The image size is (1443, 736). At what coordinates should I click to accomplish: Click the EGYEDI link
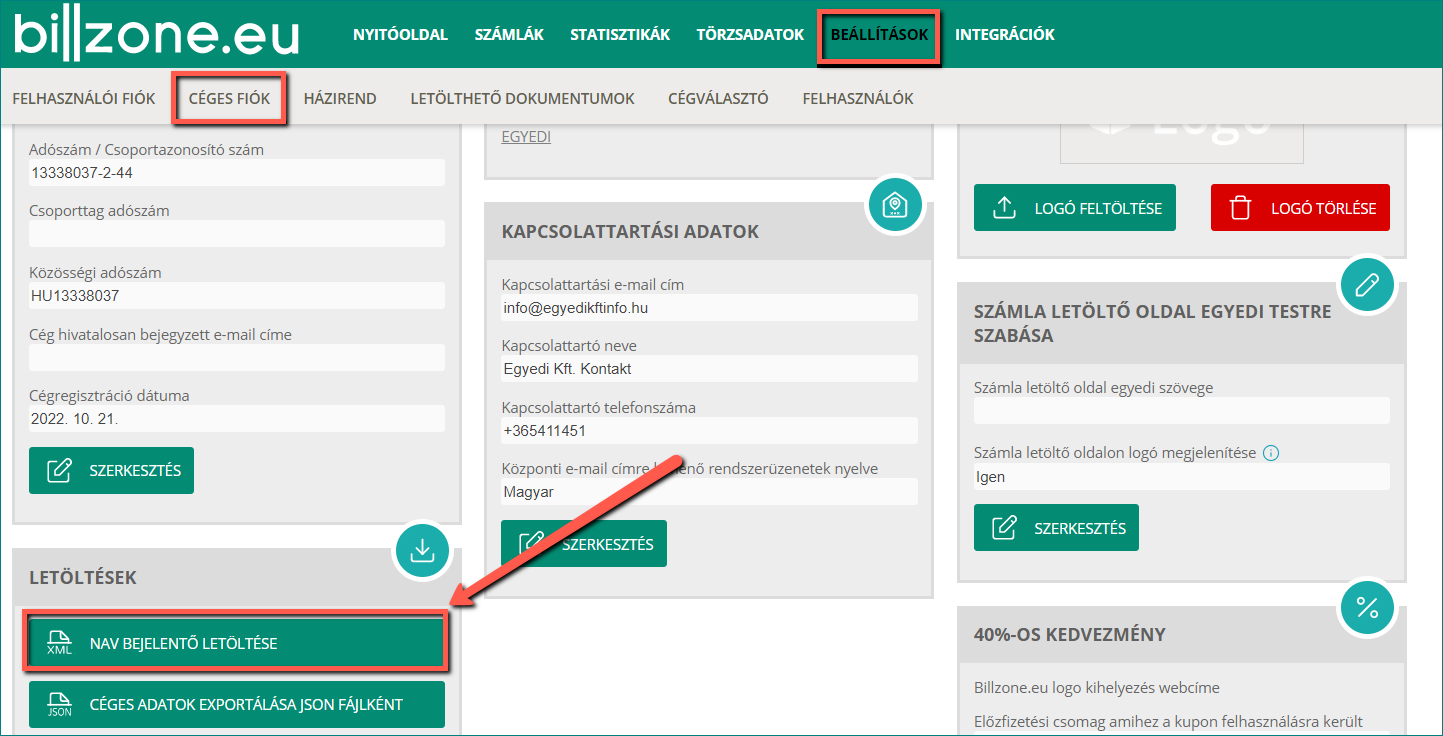click(x=526, y=137)
